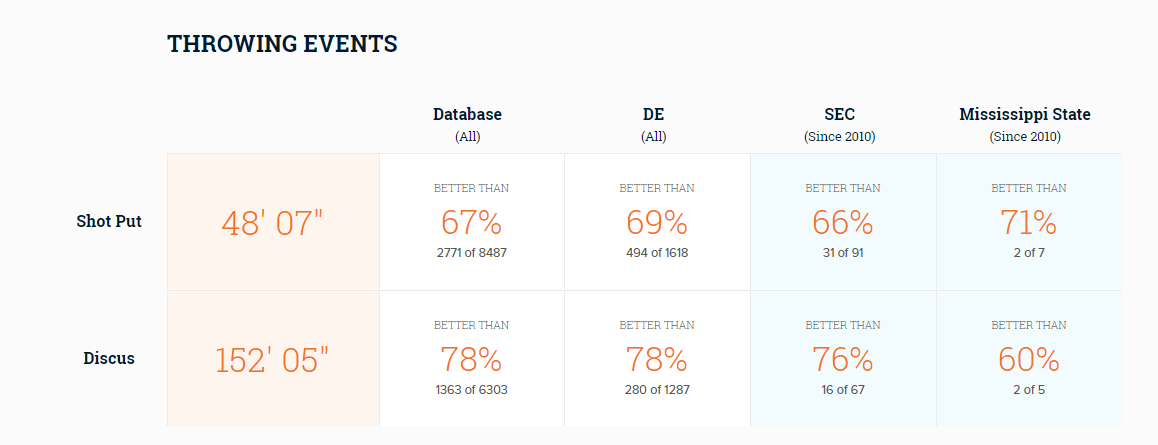This screenshot has width=1158, height=445.
Task: Select the 48' 07" shot put mark
Action: coord(273,222)
